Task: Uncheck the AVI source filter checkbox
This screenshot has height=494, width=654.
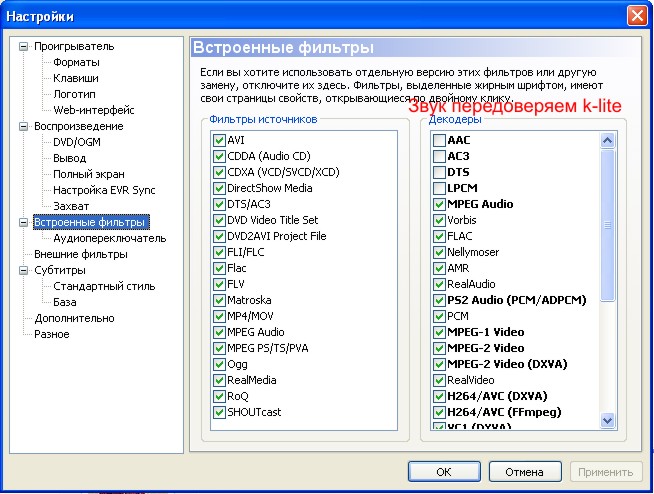Action: [219, 140]
